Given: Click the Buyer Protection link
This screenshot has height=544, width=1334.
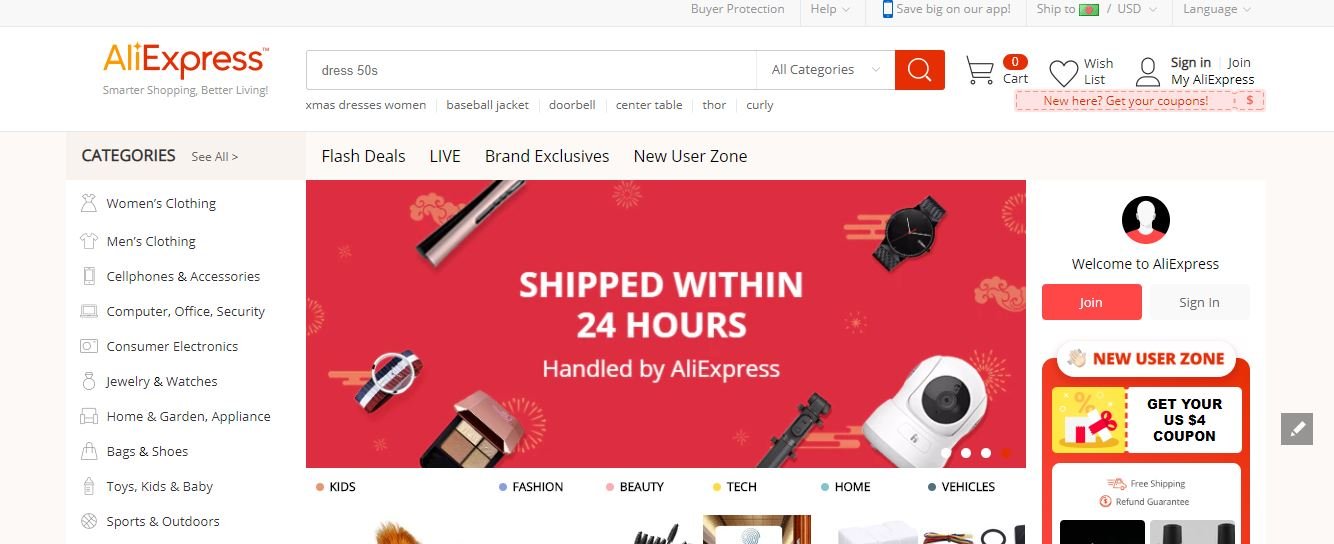Looking at the screenshot, I should tap(737, 9).
